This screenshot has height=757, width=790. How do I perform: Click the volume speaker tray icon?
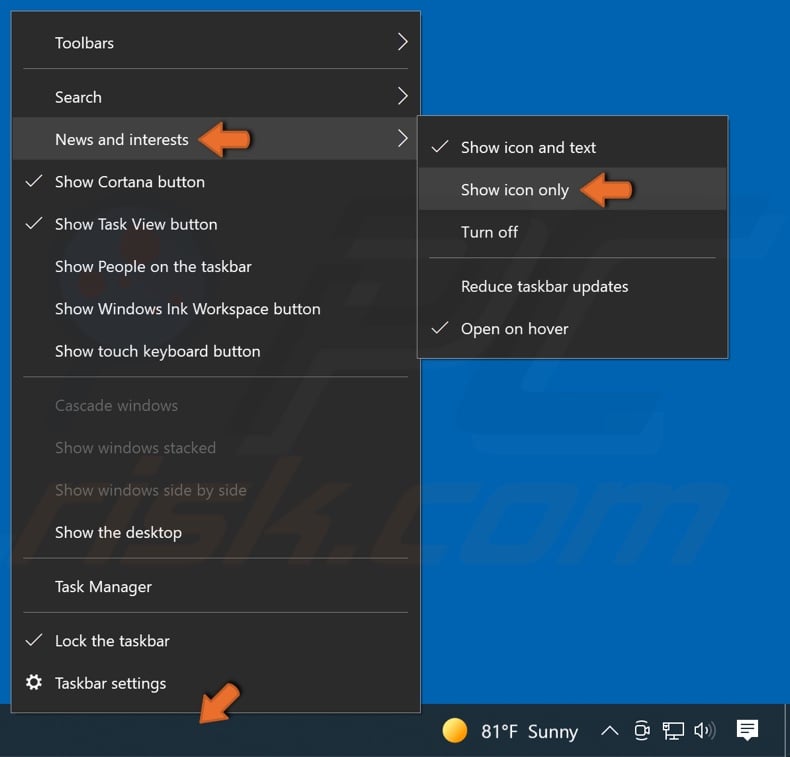(704, 730)
